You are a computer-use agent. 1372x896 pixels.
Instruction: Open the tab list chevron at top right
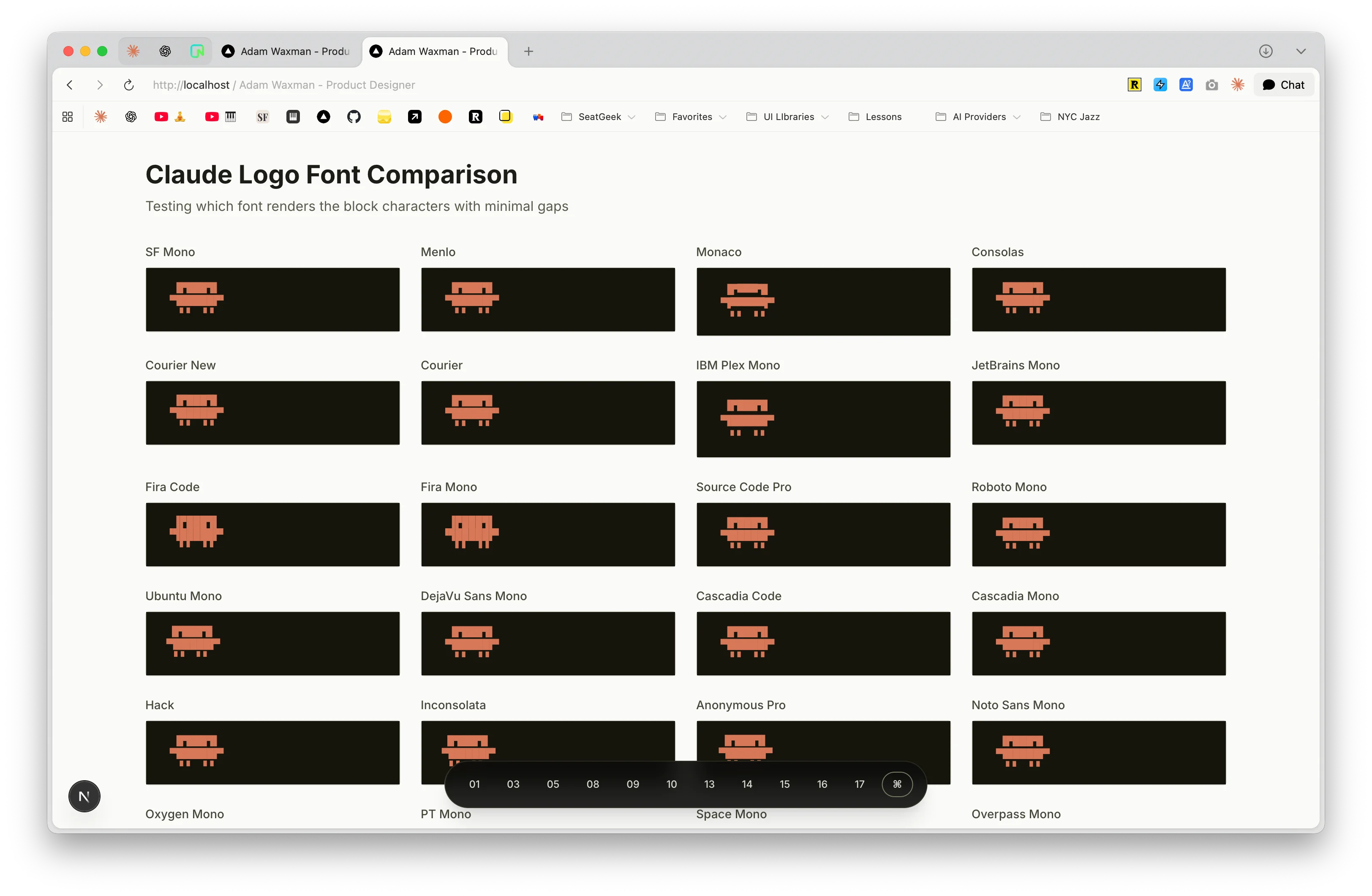click(x=1301, y=51)
